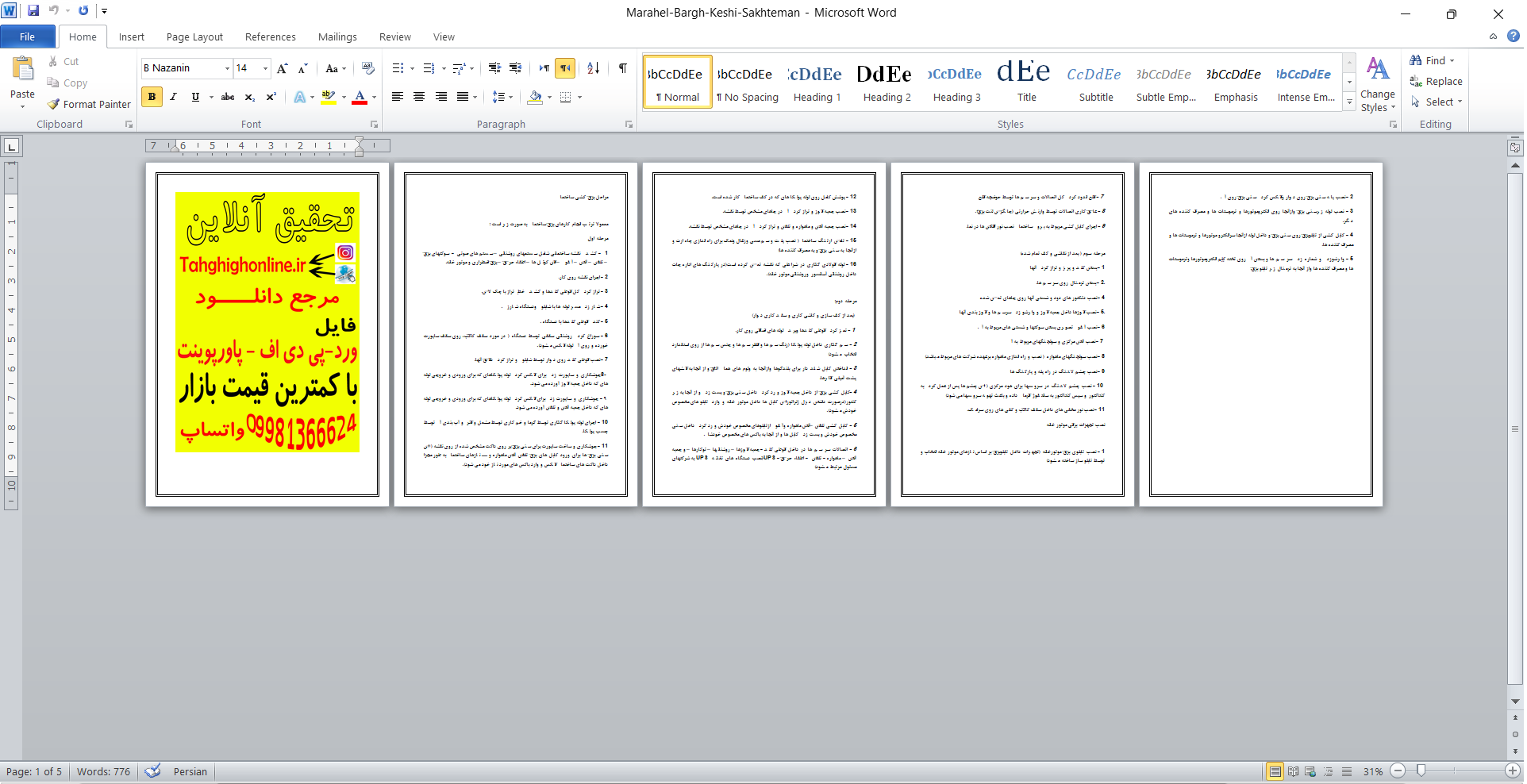The image size is (1527, 784).
Task: Click the Cut scissors command
Action: click(x=63, y=61)
